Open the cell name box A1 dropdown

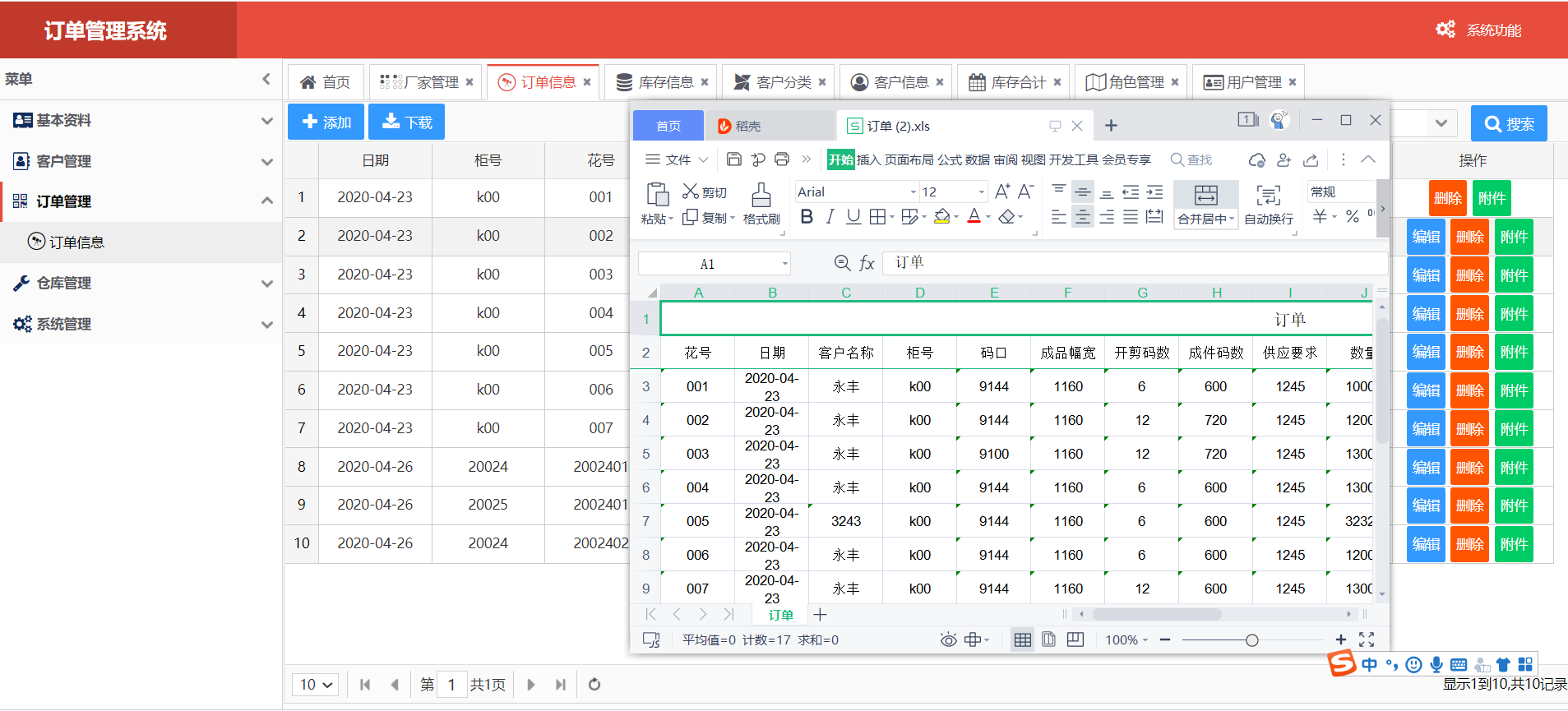click(x=785, y=264)
